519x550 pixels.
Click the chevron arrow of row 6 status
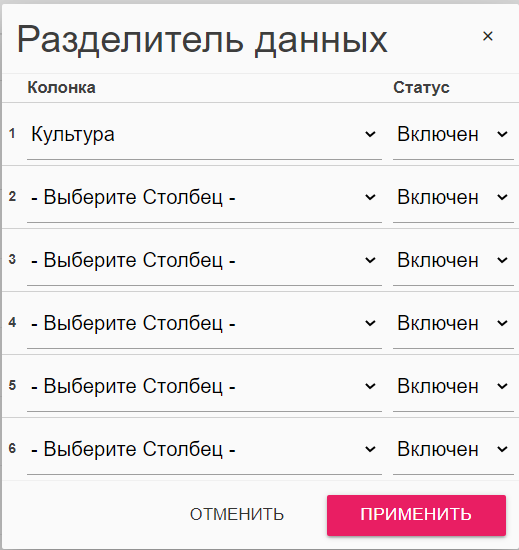[502, 449]
